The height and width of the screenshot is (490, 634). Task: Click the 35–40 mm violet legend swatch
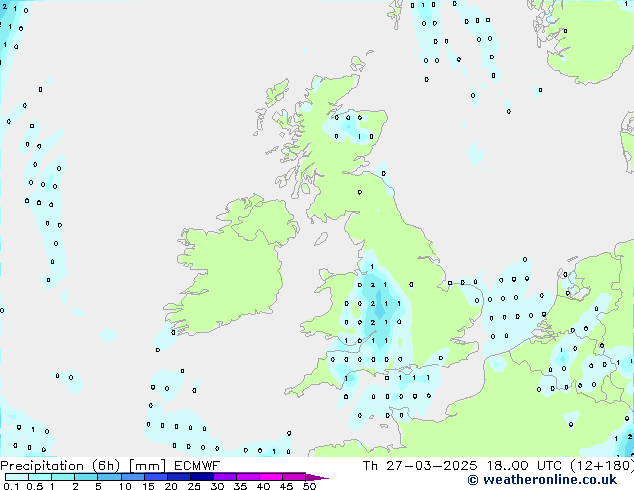pyautogui.click(x=247, y=477)
